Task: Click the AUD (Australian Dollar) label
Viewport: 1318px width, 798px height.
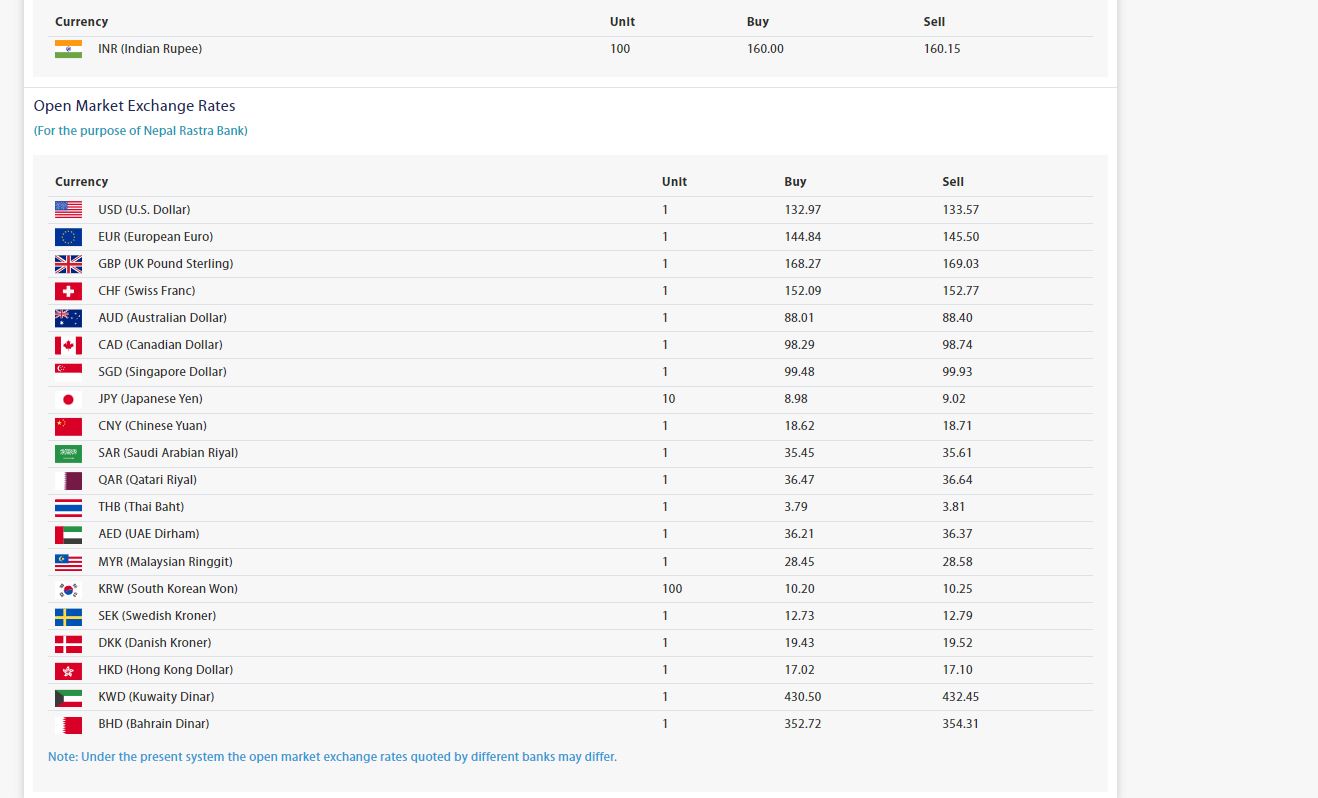Action: pos(162,318)
